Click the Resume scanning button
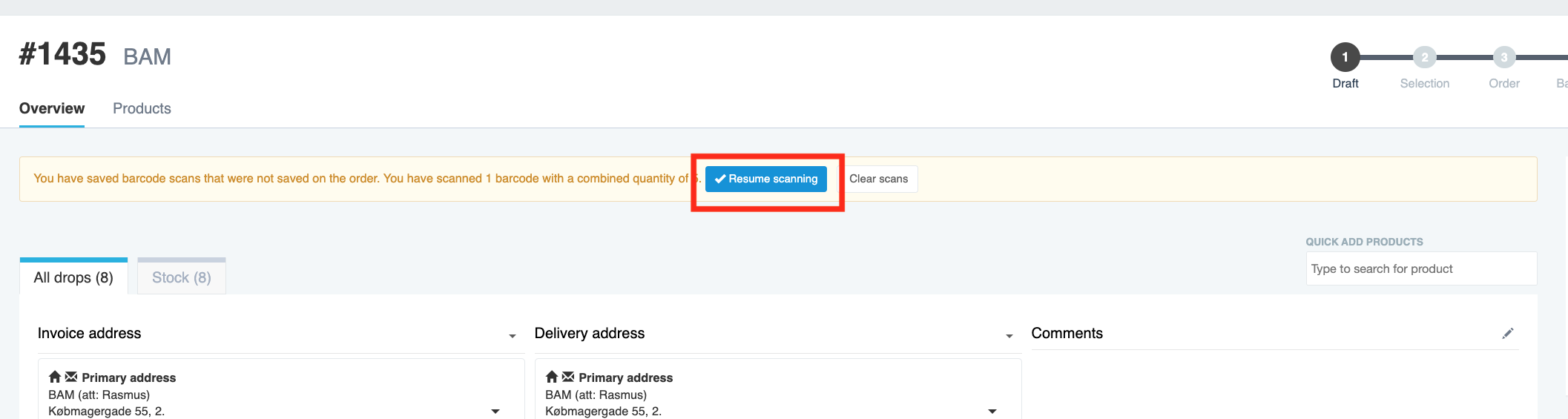 [x=765, y=179]
